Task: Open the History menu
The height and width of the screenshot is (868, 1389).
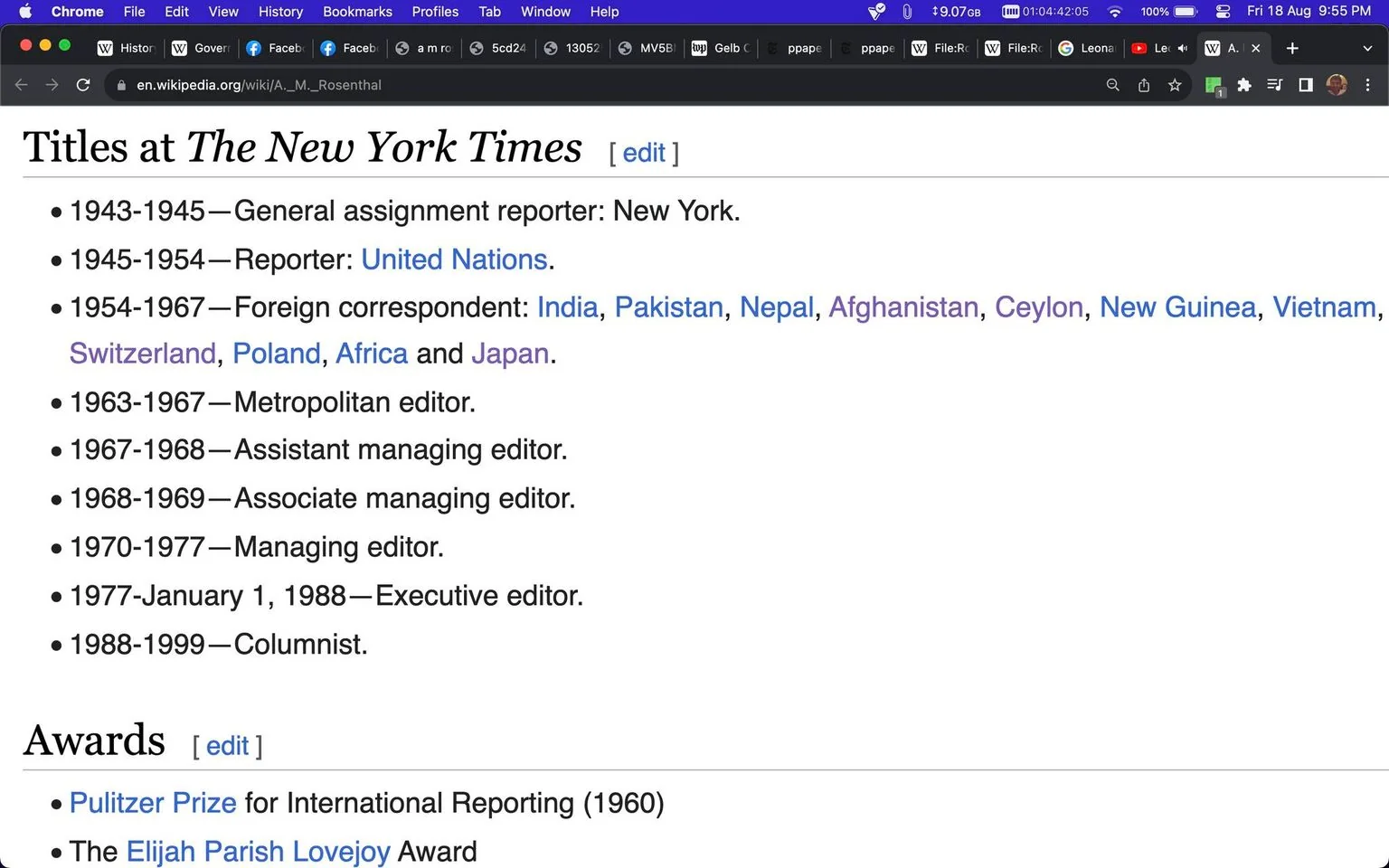Action: (280, 11)
